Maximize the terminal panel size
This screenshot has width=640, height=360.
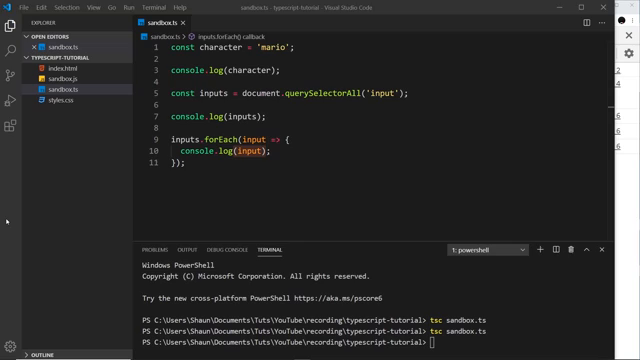click(x=587, y=249)
